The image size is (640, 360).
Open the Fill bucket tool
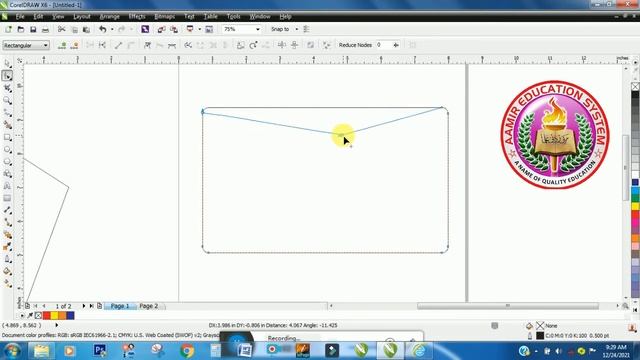pyautogui.click(x=7, y=271)
